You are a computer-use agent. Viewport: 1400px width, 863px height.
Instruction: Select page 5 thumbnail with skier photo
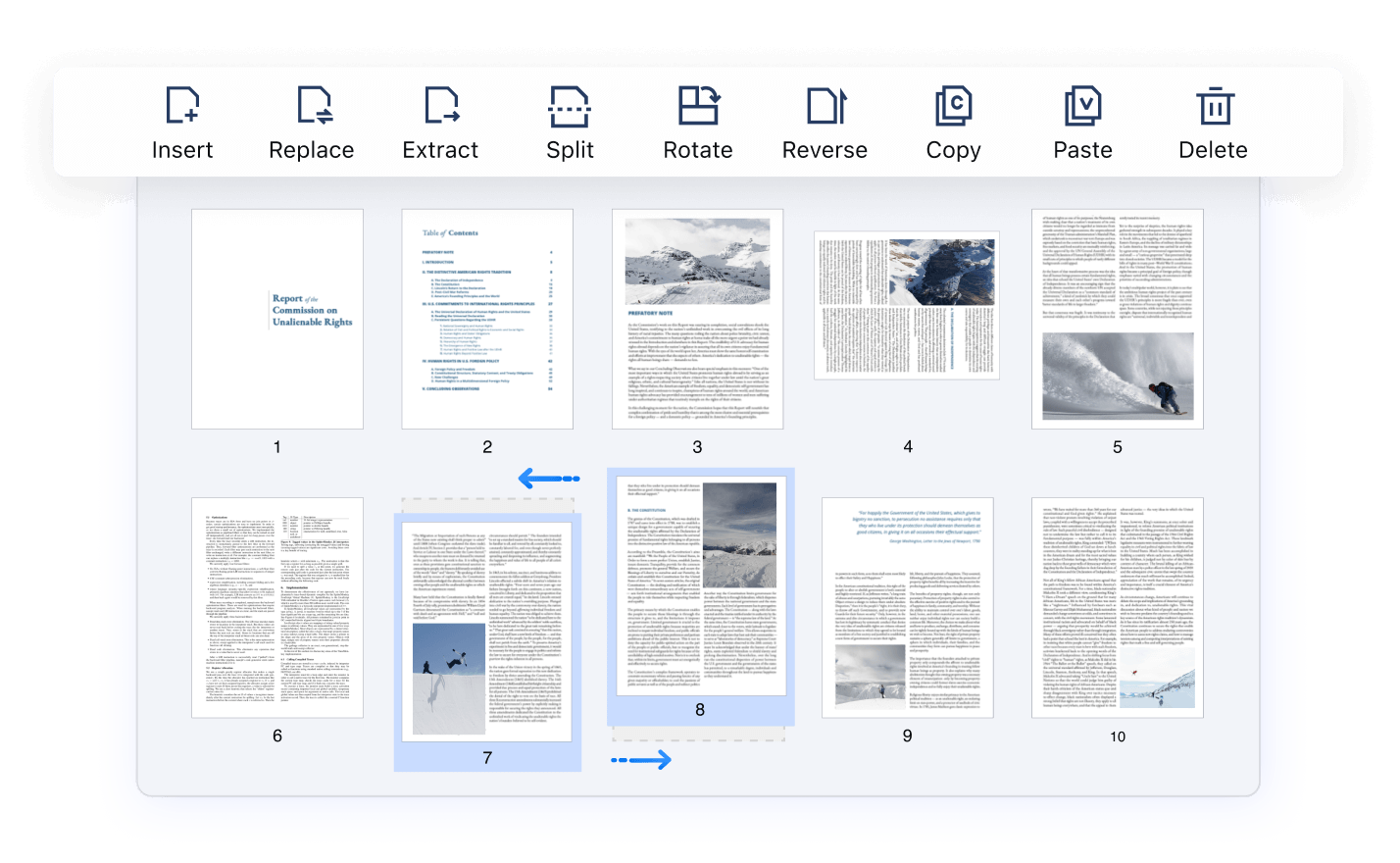click(x=1117, y=319)
